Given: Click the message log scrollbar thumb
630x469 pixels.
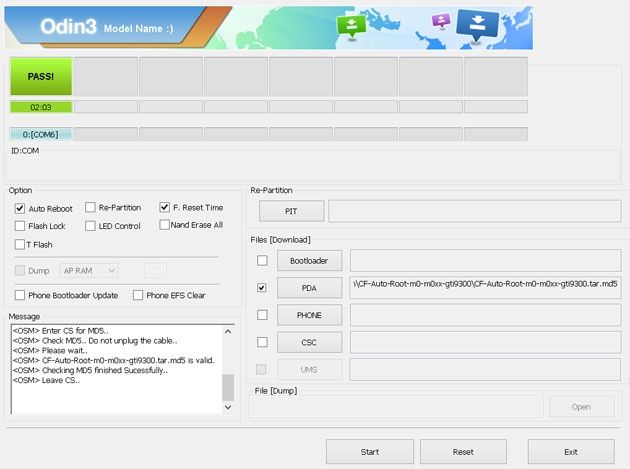Looking at the screenshot, I should [x=228, y=387].
